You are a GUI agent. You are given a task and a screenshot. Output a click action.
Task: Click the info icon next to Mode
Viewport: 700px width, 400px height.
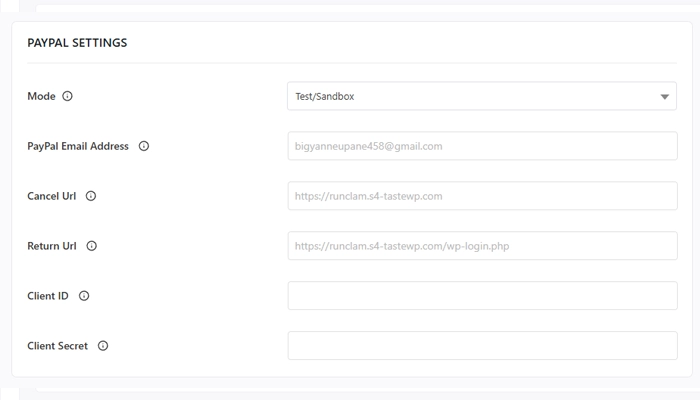[x=67, y=96]
